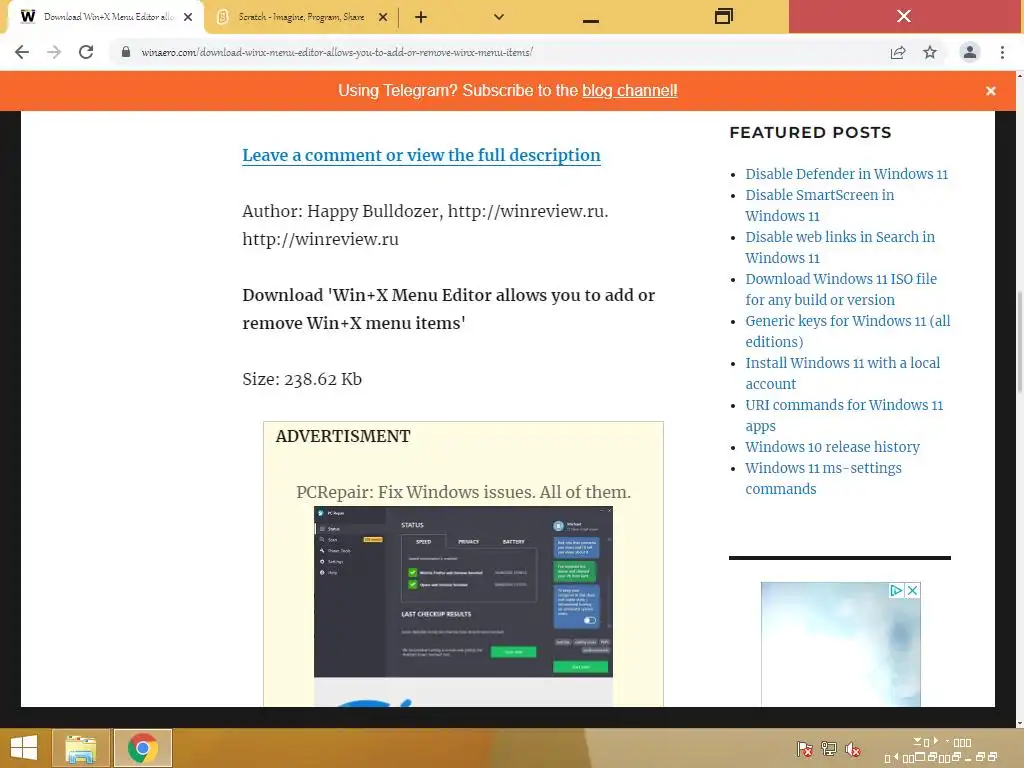This screenshot has width=1024, height=768.
Task: Reload the current page
Action: (86, 52)
